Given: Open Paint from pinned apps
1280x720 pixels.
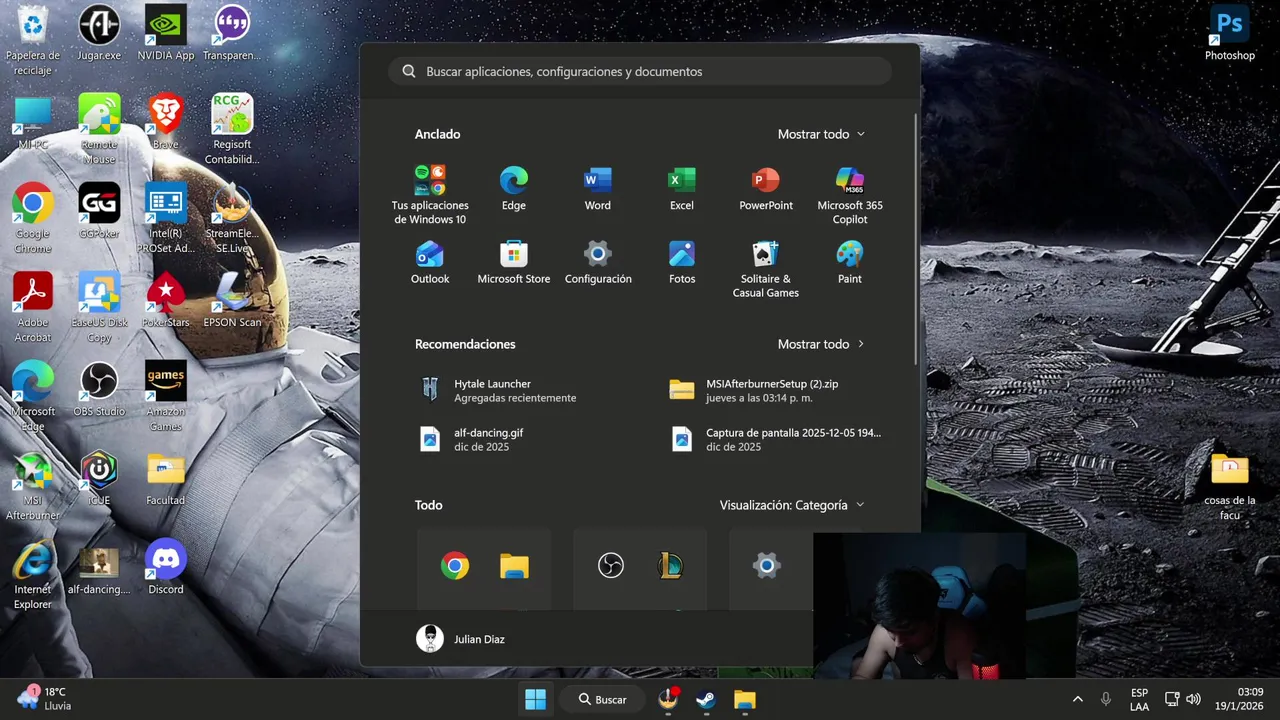Looking at the screenshot, I should tap(850, 262).
